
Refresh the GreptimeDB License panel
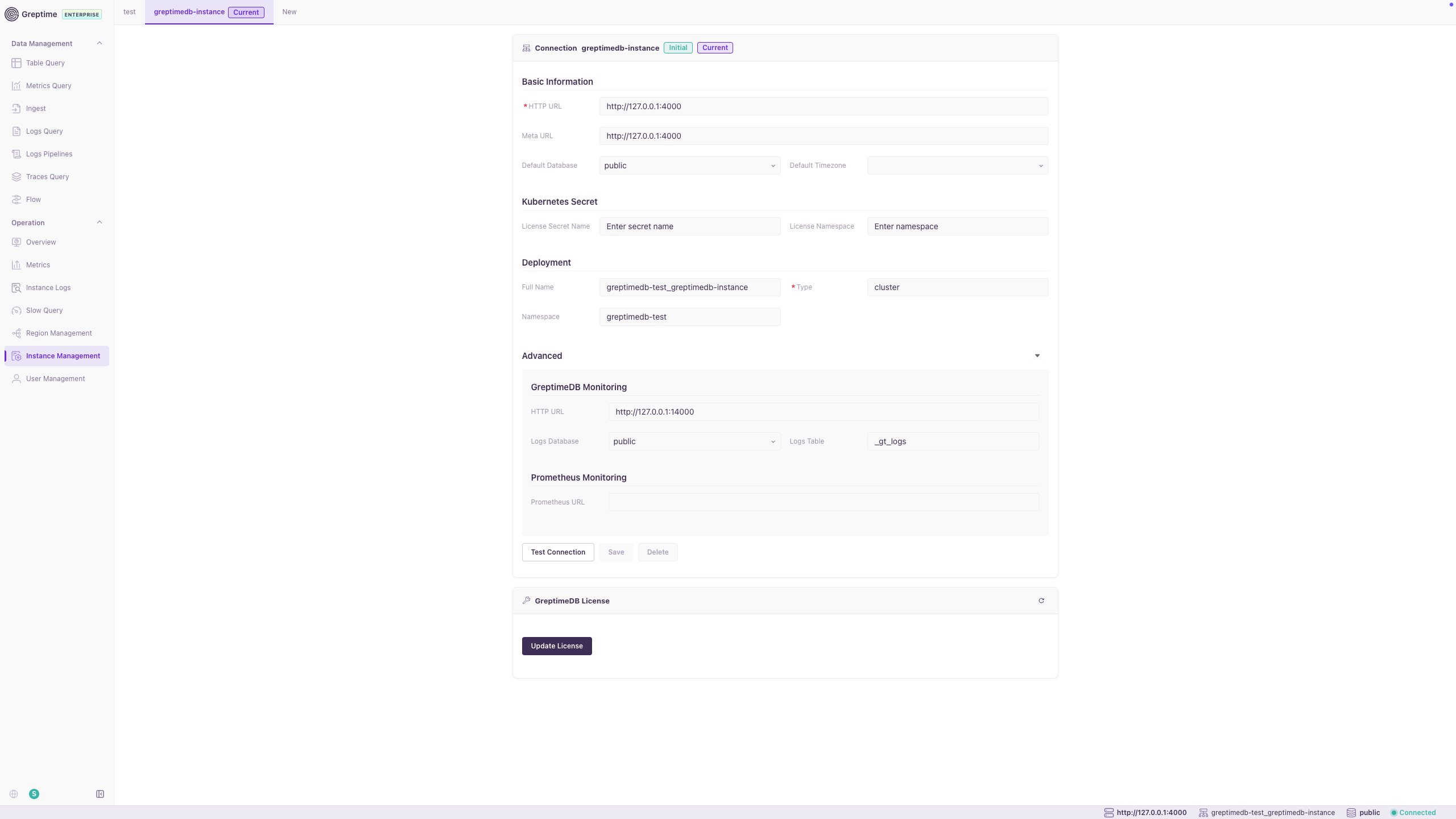[1041, 601]
